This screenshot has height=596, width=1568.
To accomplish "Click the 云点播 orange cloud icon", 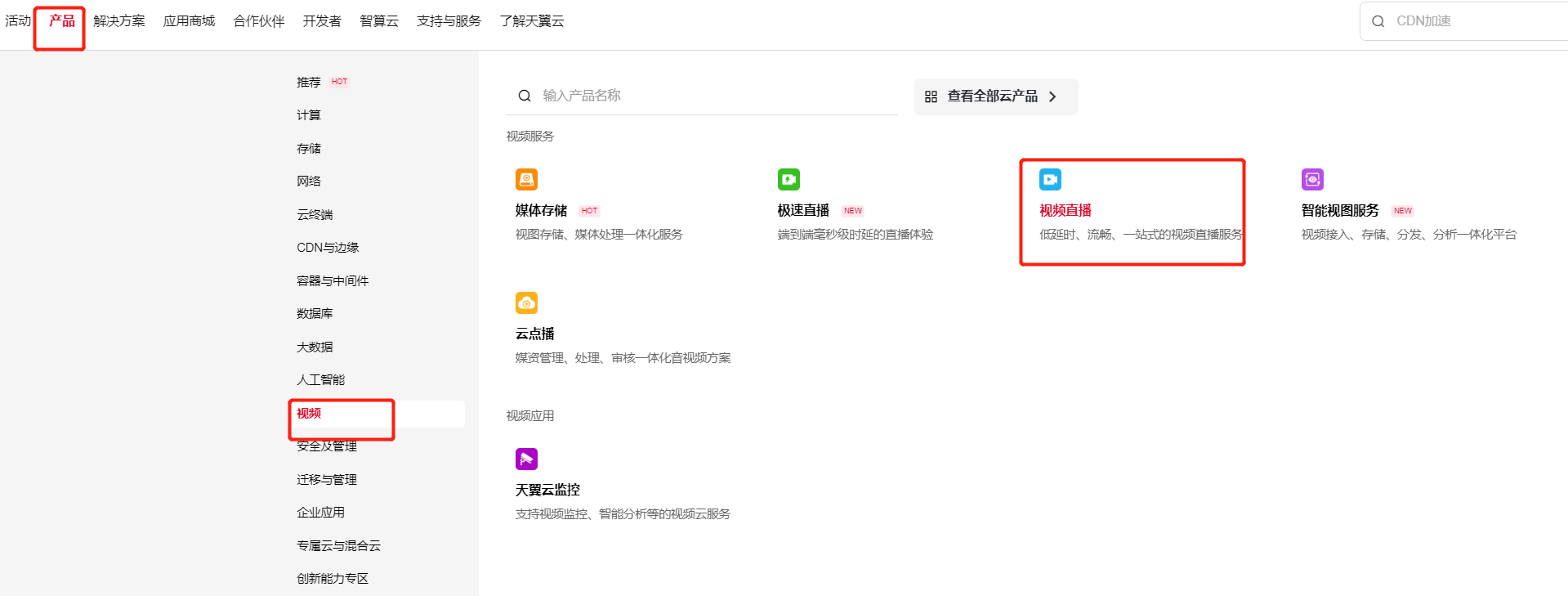I will (526, 302).
